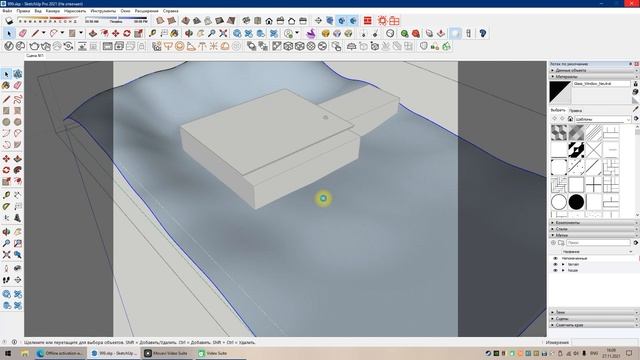Toggle visibility eye of first tag row
Image resolution: width=640 pixels, height=360 pixels.
point(555,258)
